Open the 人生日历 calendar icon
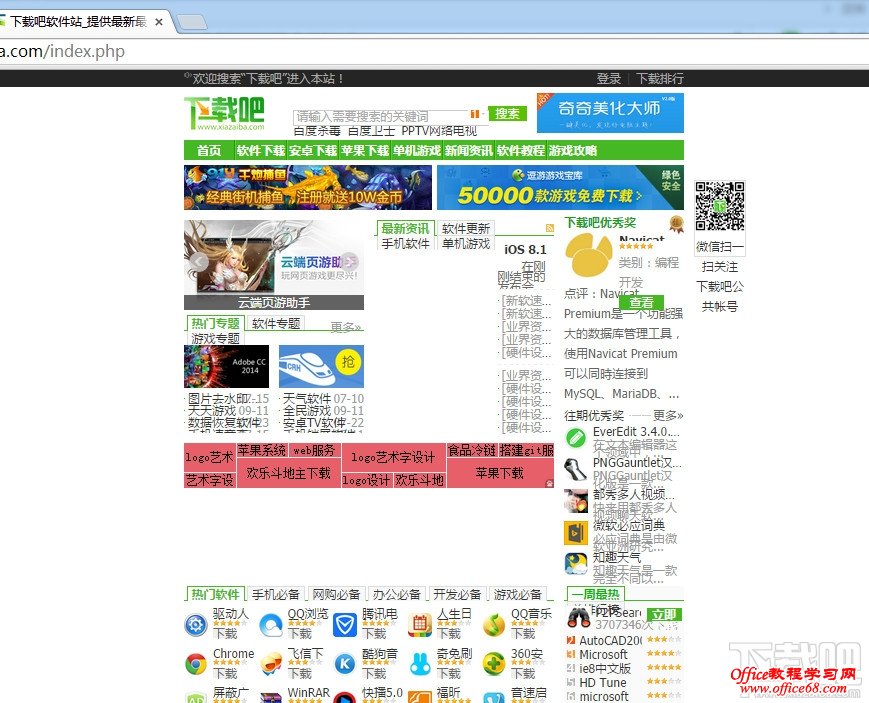Viewport: 869px width, 703px height. click(420, 625)
